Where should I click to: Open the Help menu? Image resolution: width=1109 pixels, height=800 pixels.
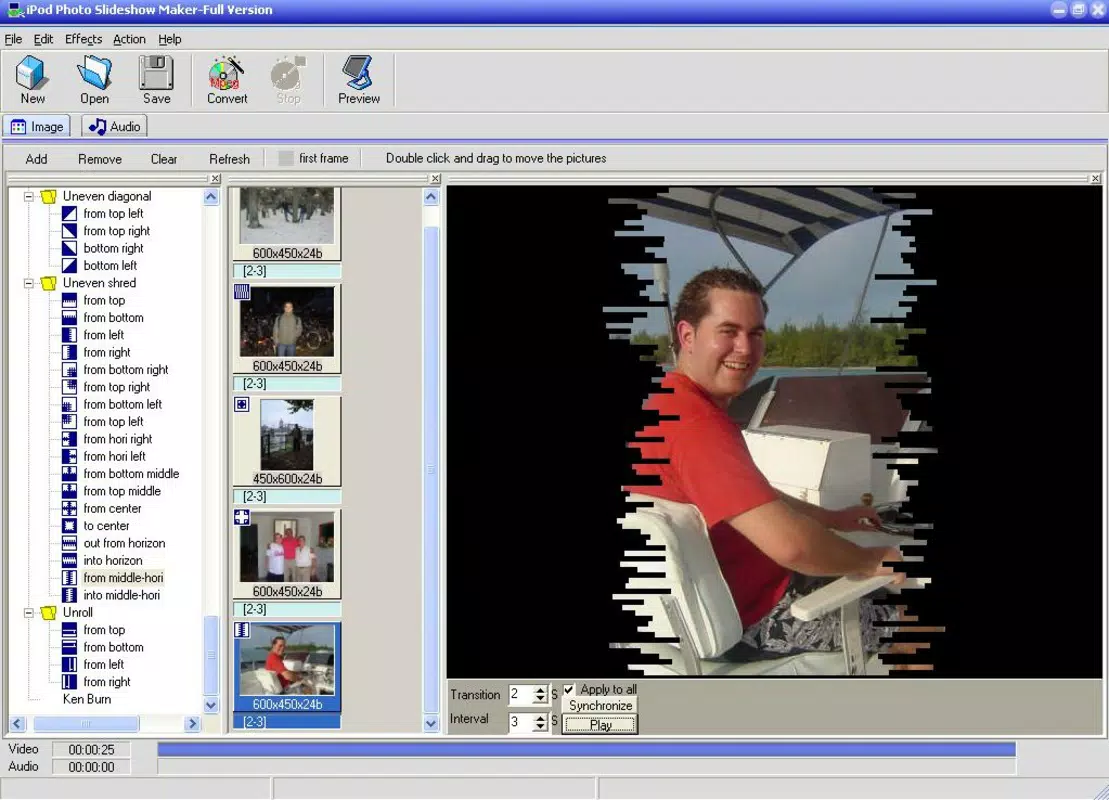170,39
